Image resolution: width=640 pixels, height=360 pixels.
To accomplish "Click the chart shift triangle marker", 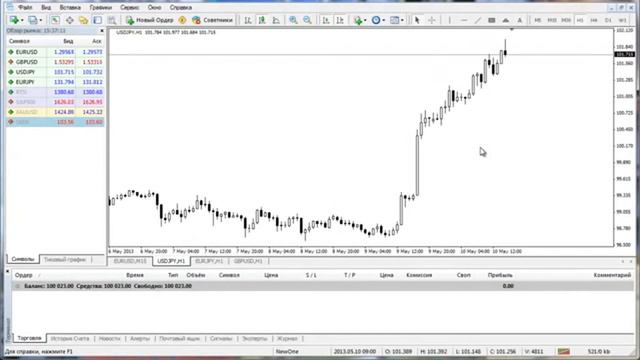I will [x=511, y=29].
